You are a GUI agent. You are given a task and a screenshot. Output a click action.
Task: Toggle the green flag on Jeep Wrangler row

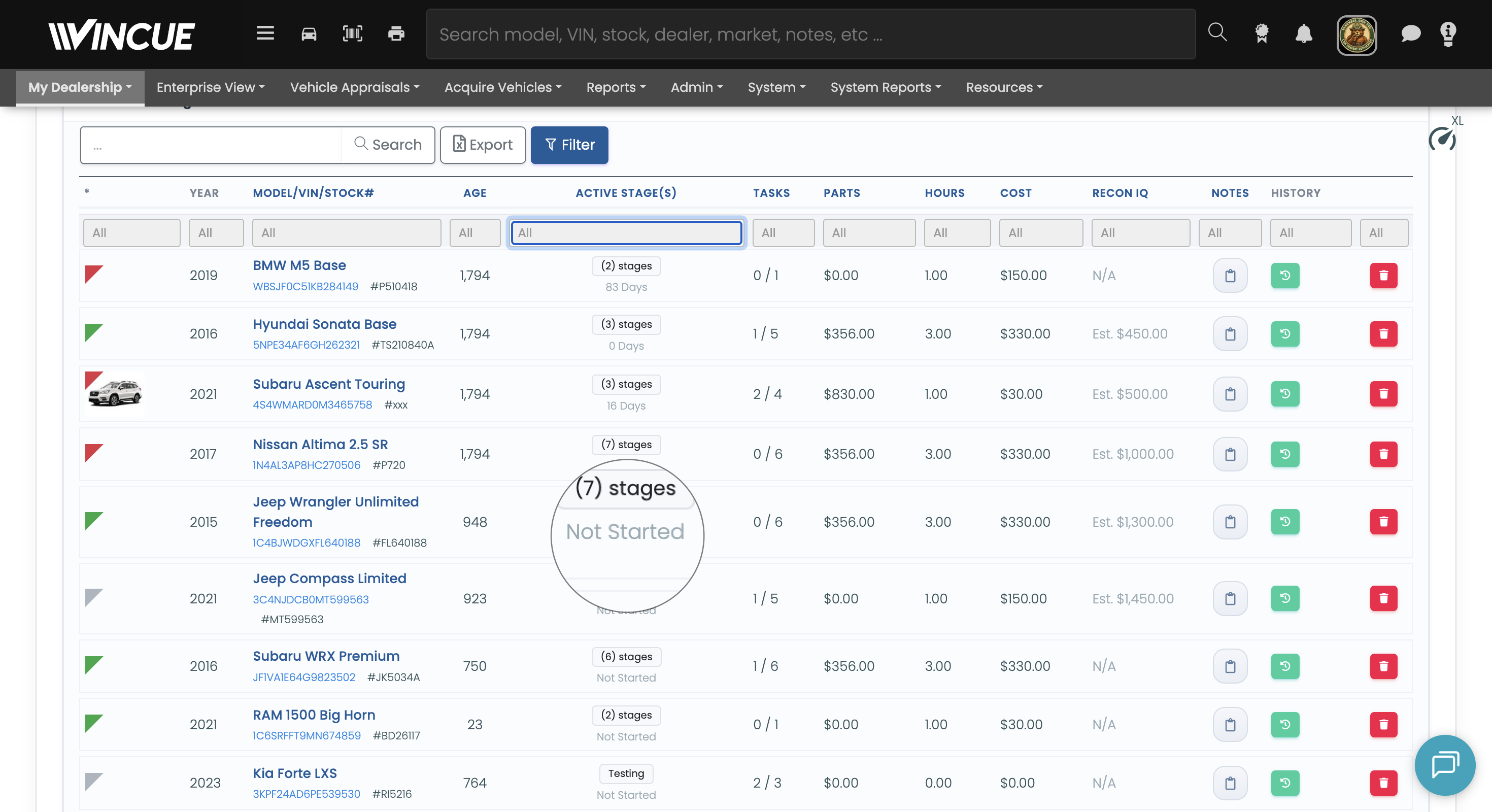pos(93,520)
